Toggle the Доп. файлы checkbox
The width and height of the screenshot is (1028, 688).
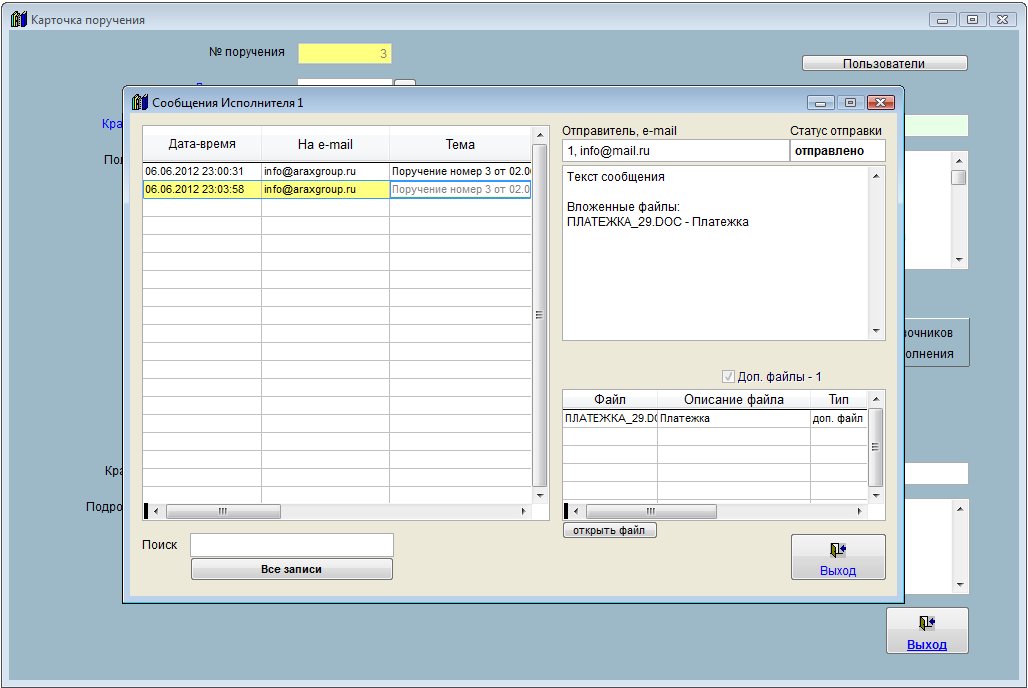(x=728, y=377)
